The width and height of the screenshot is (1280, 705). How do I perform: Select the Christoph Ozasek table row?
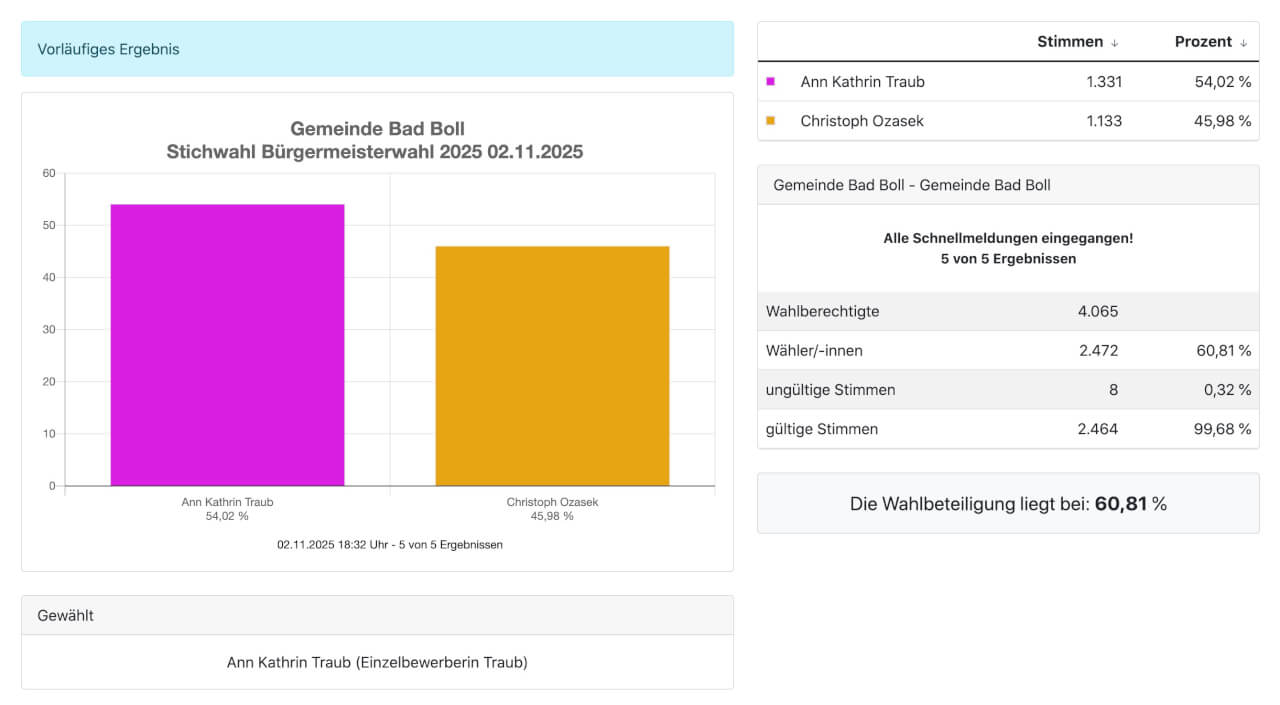[x=1008, y=121]
